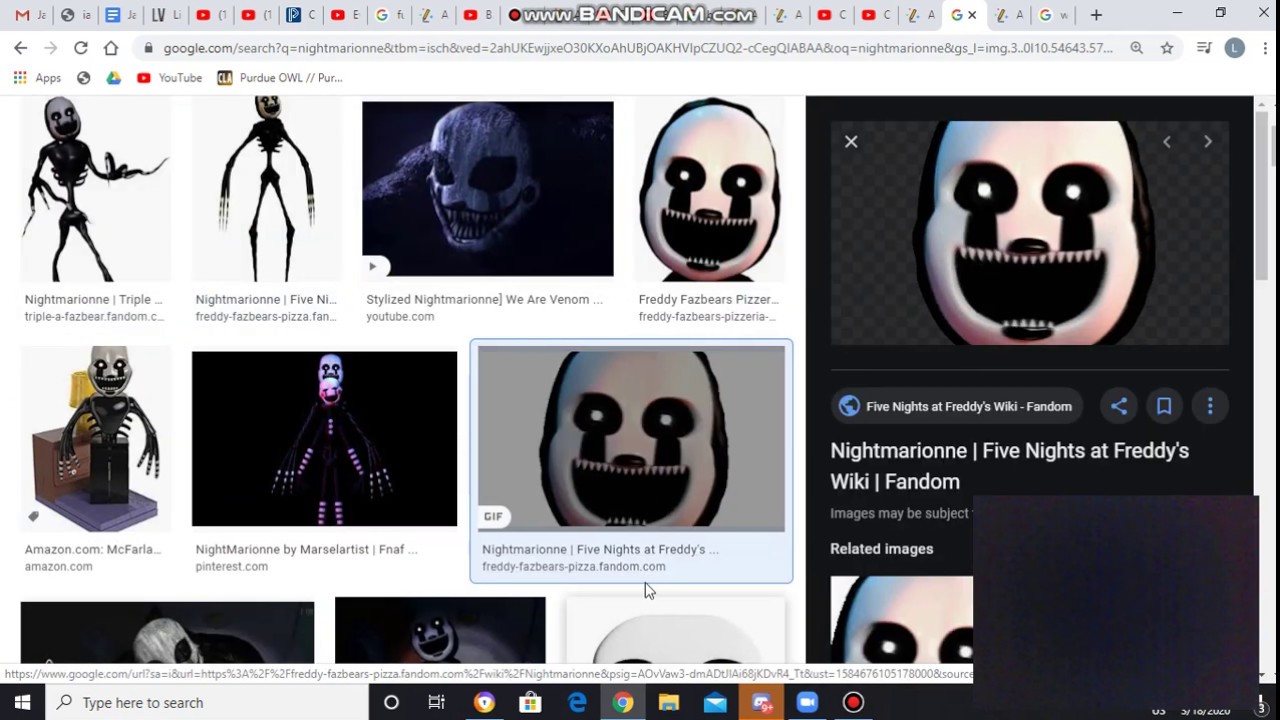Click the amazon.com source text
Image resolution: width=1280 pixels, height=720 pixels.
coord(58,566)
